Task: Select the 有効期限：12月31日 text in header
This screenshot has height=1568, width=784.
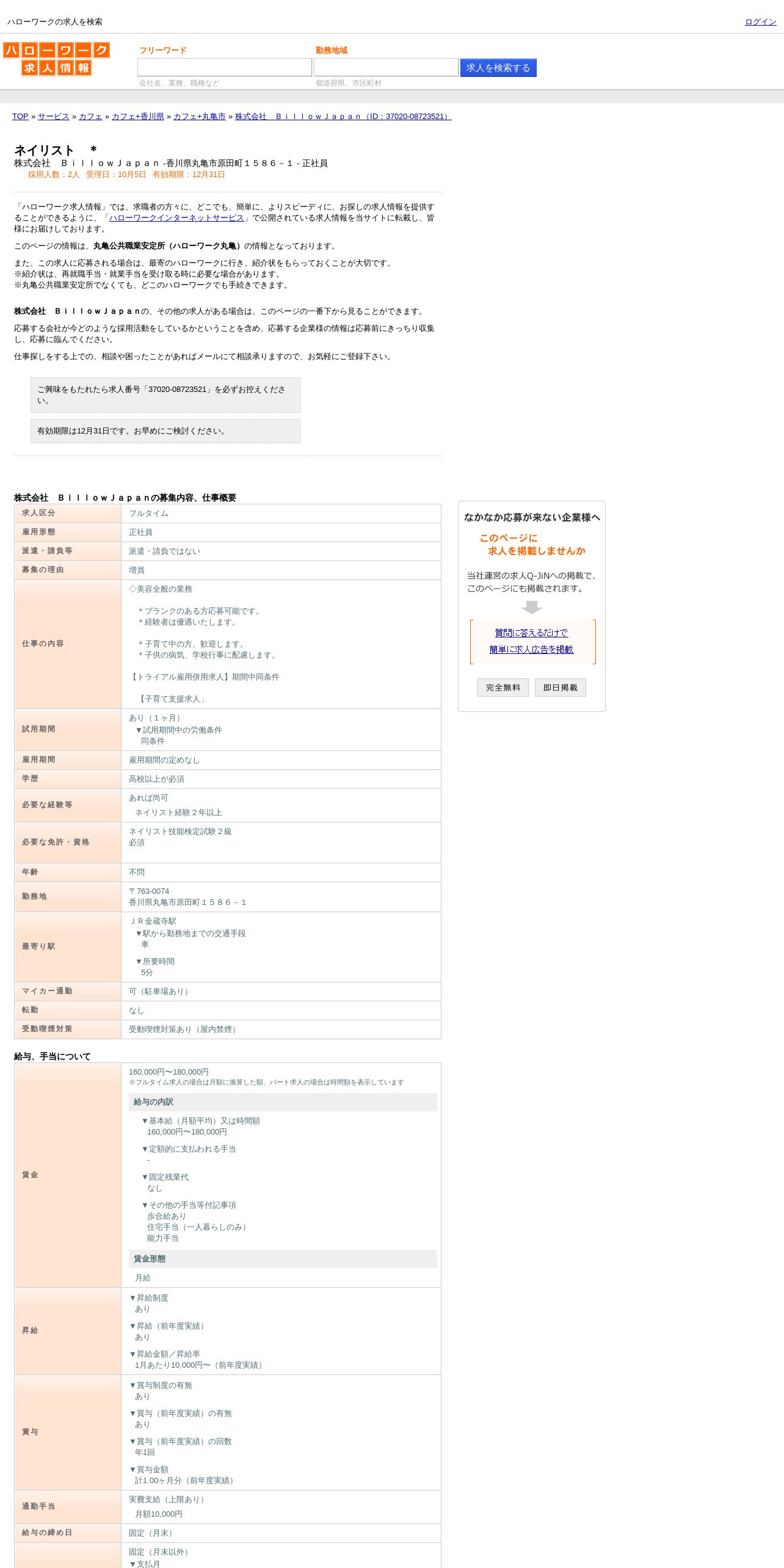Action: pyautogui.click(x=189, y=175)
